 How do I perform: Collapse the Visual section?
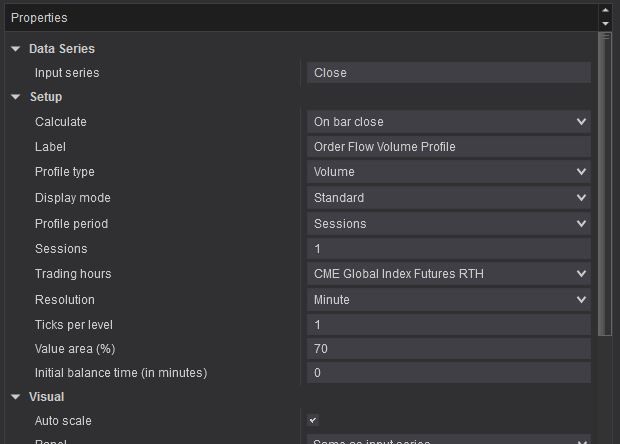click(x=16, y=397)
